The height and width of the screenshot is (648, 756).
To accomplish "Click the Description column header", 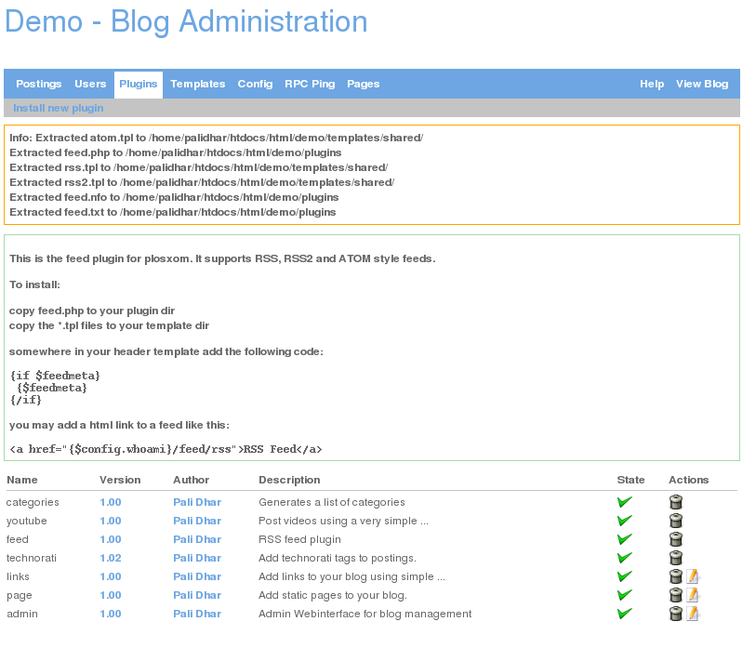I will [x=289, y=480].
